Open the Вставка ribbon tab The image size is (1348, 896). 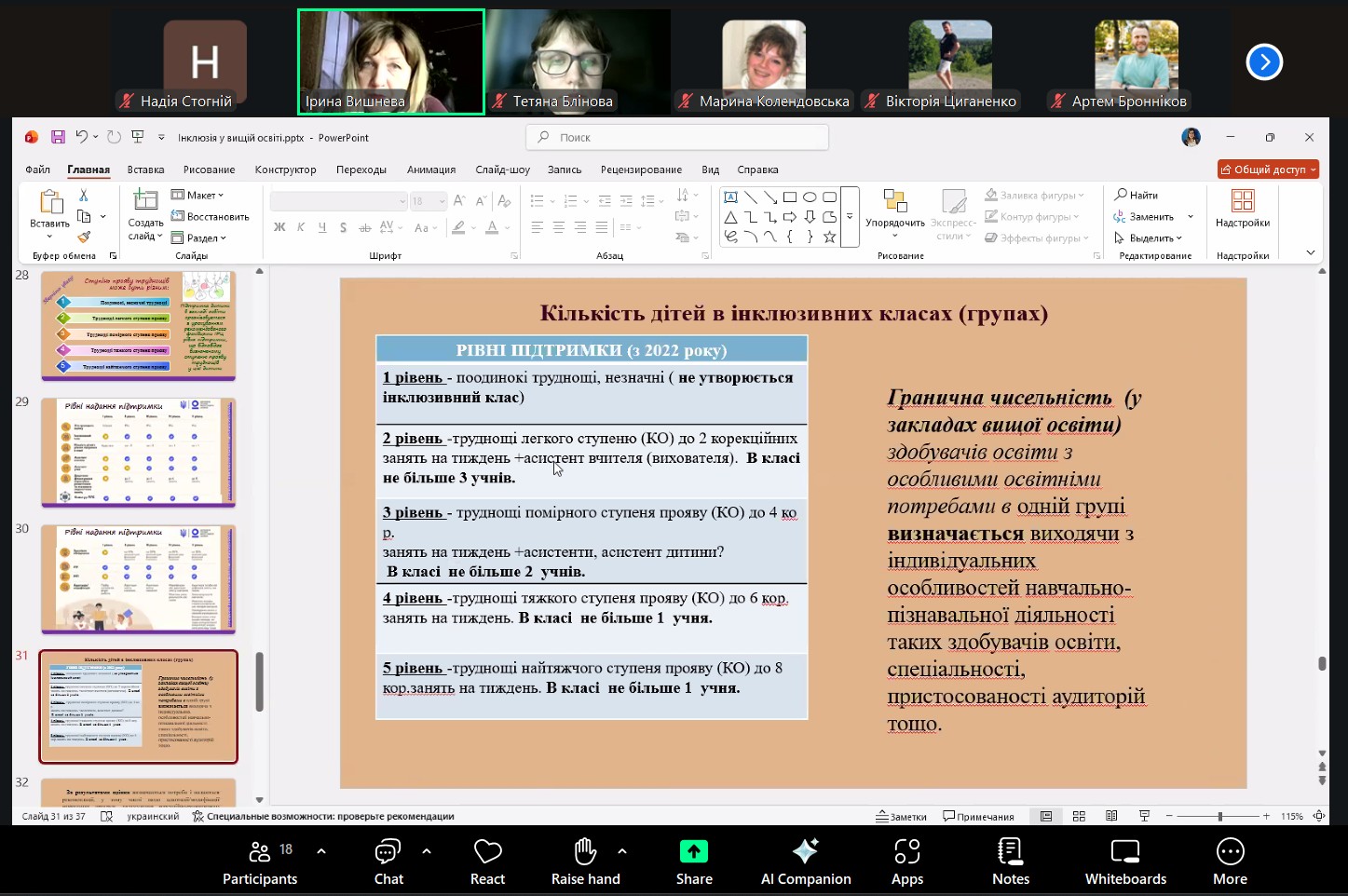coord(145,170)
